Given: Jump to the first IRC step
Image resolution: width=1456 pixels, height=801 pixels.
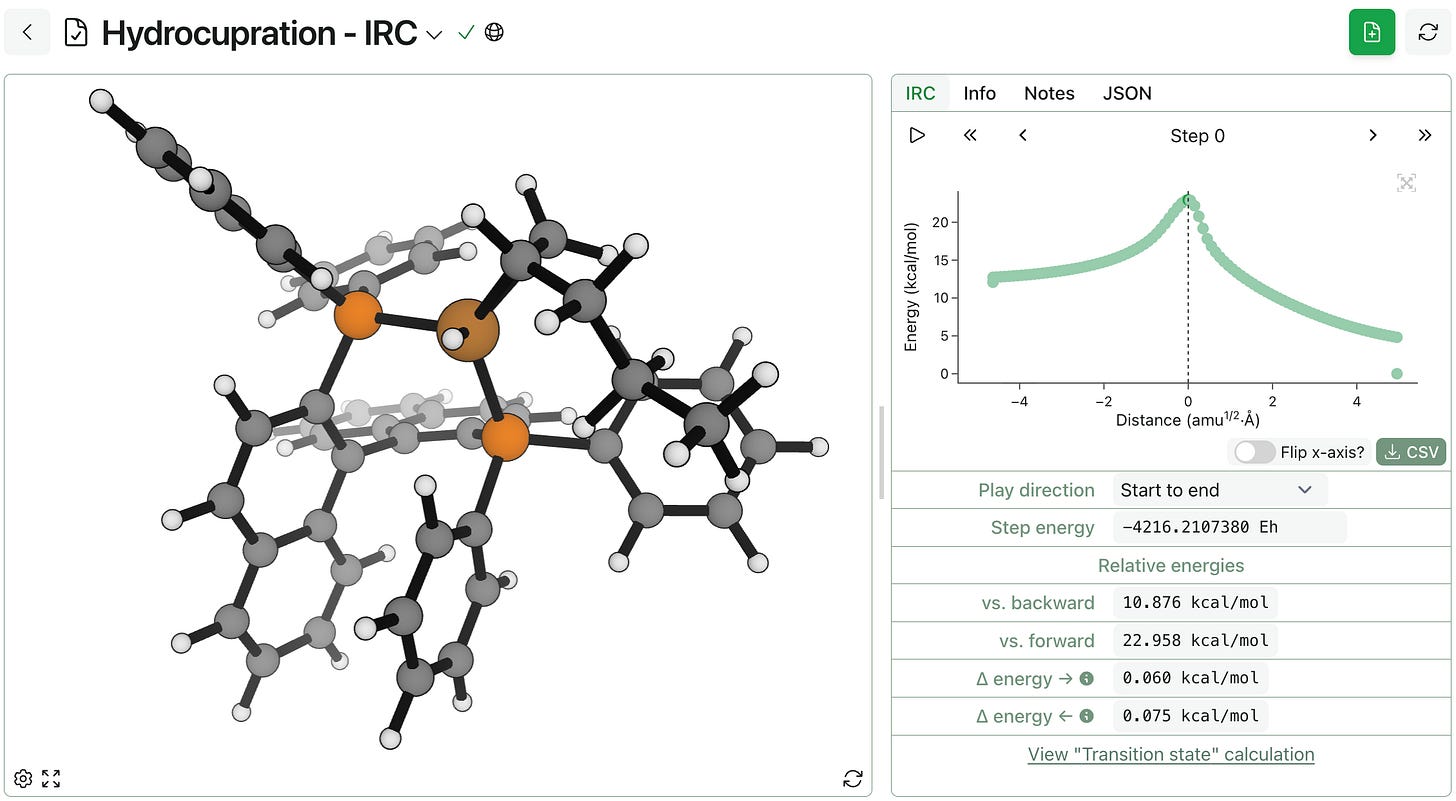Looking at the screenshot, I should point(969,135).
